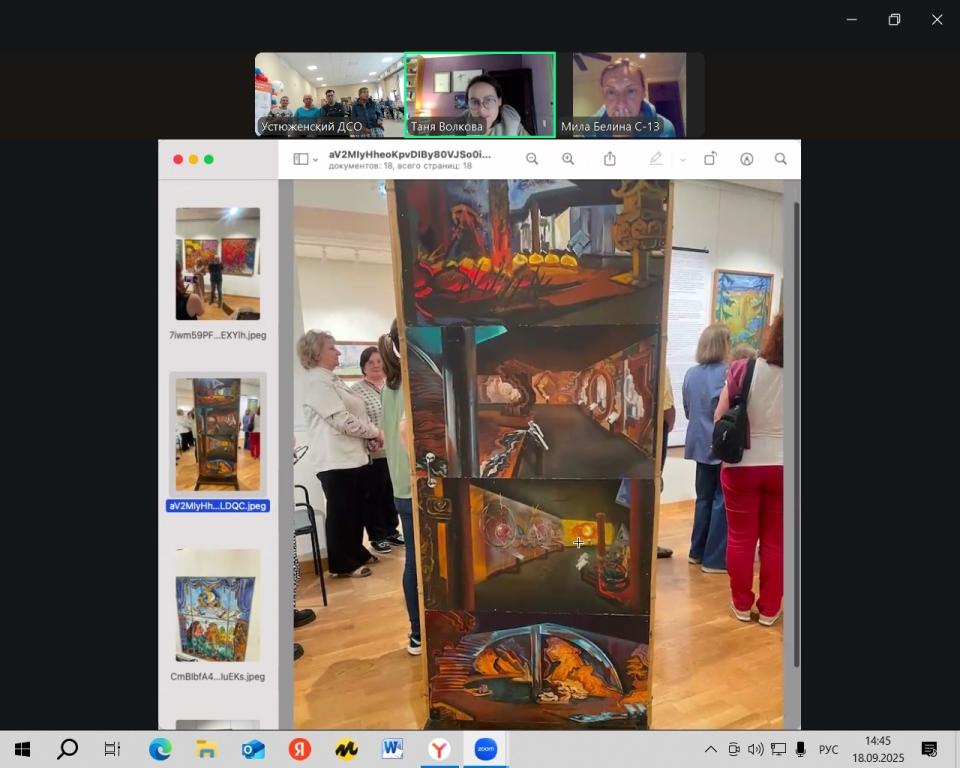Click the highlighted label aV2MlyHh...LDQC.jpeg
Viewport: 960px width, 768px height.
[x=218, y=506]
